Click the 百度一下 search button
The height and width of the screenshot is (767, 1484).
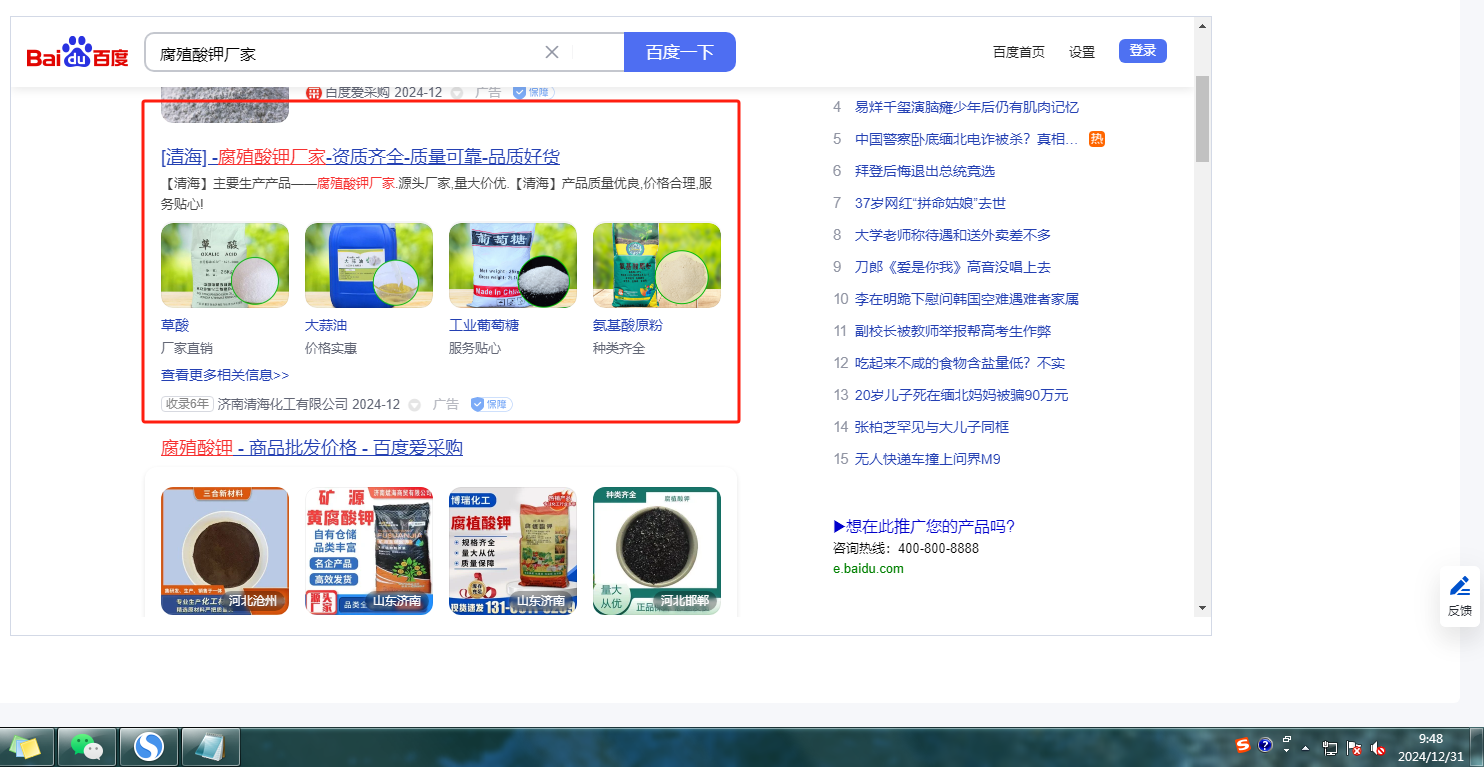[x=680, y=52]
